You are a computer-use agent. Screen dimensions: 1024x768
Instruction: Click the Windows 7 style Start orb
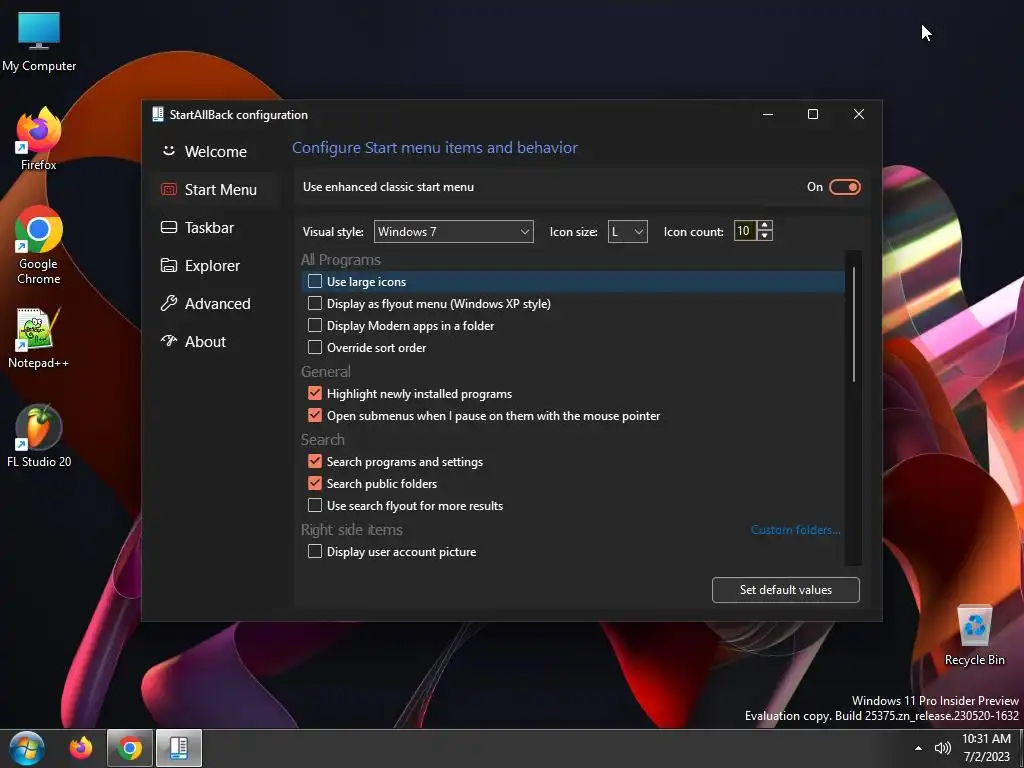(27, 748)
